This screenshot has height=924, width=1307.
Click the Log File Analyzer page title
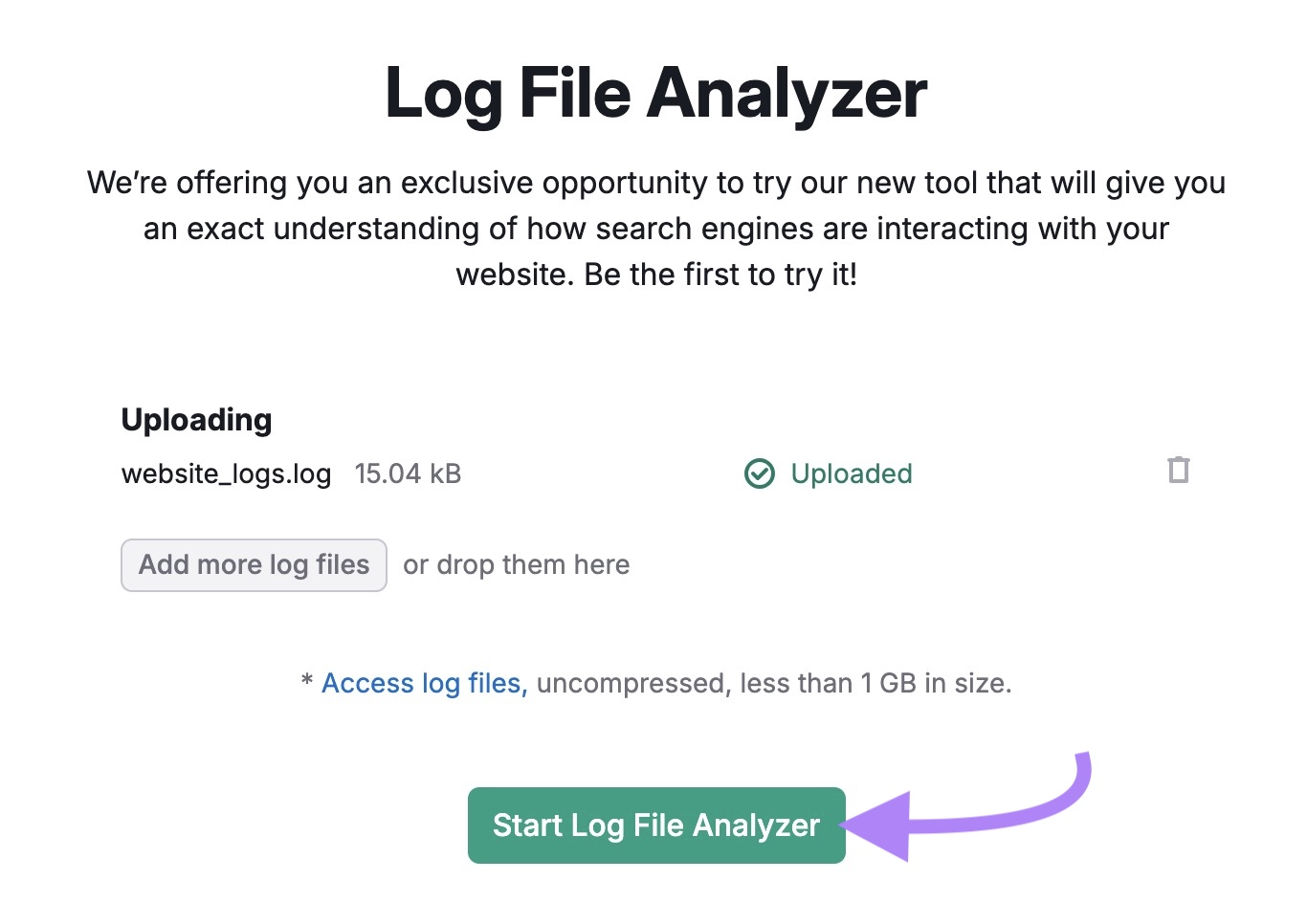point(655,93)
